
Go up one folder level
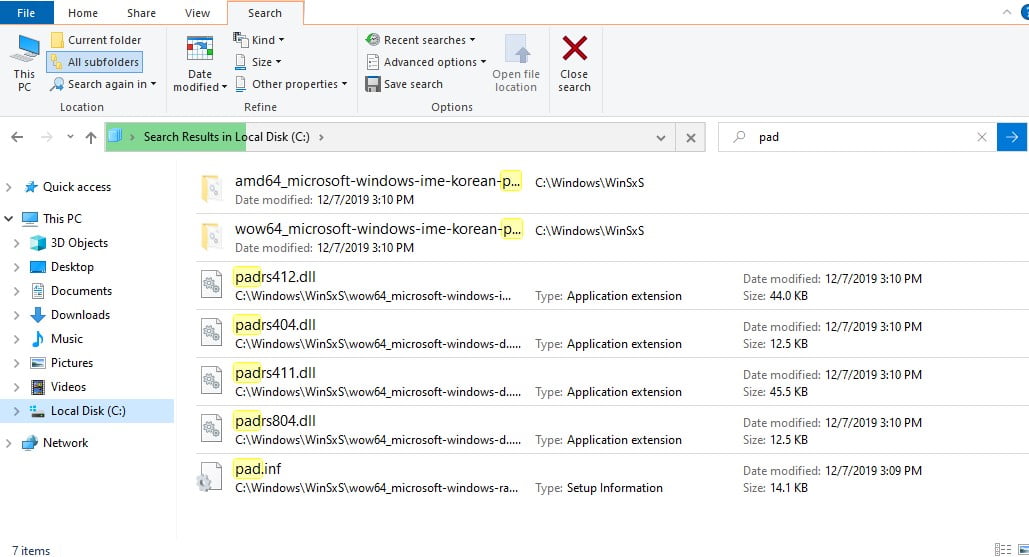pos(91,137)
